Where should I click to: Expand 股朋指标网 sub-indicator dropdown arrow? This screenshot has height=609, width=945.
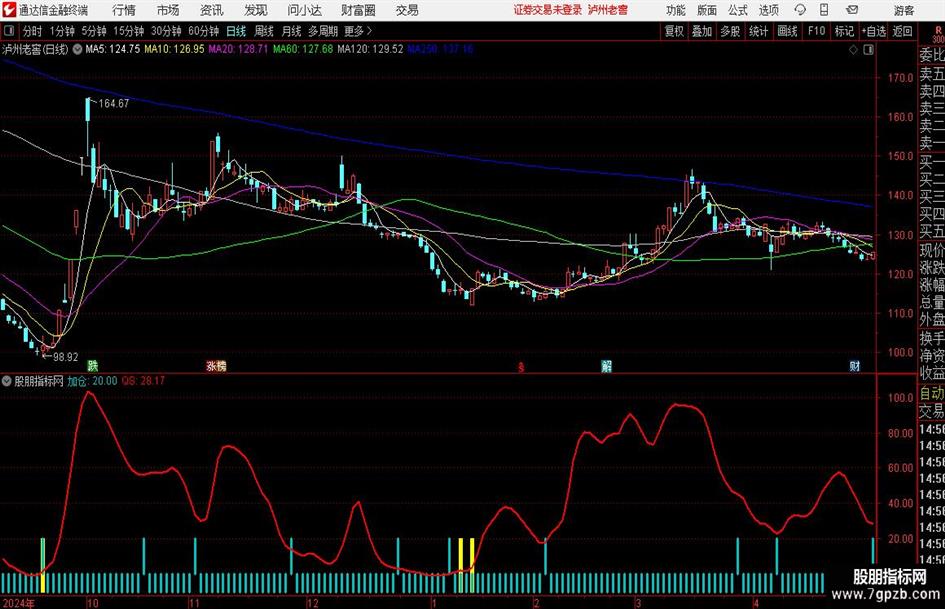(7, 381)
